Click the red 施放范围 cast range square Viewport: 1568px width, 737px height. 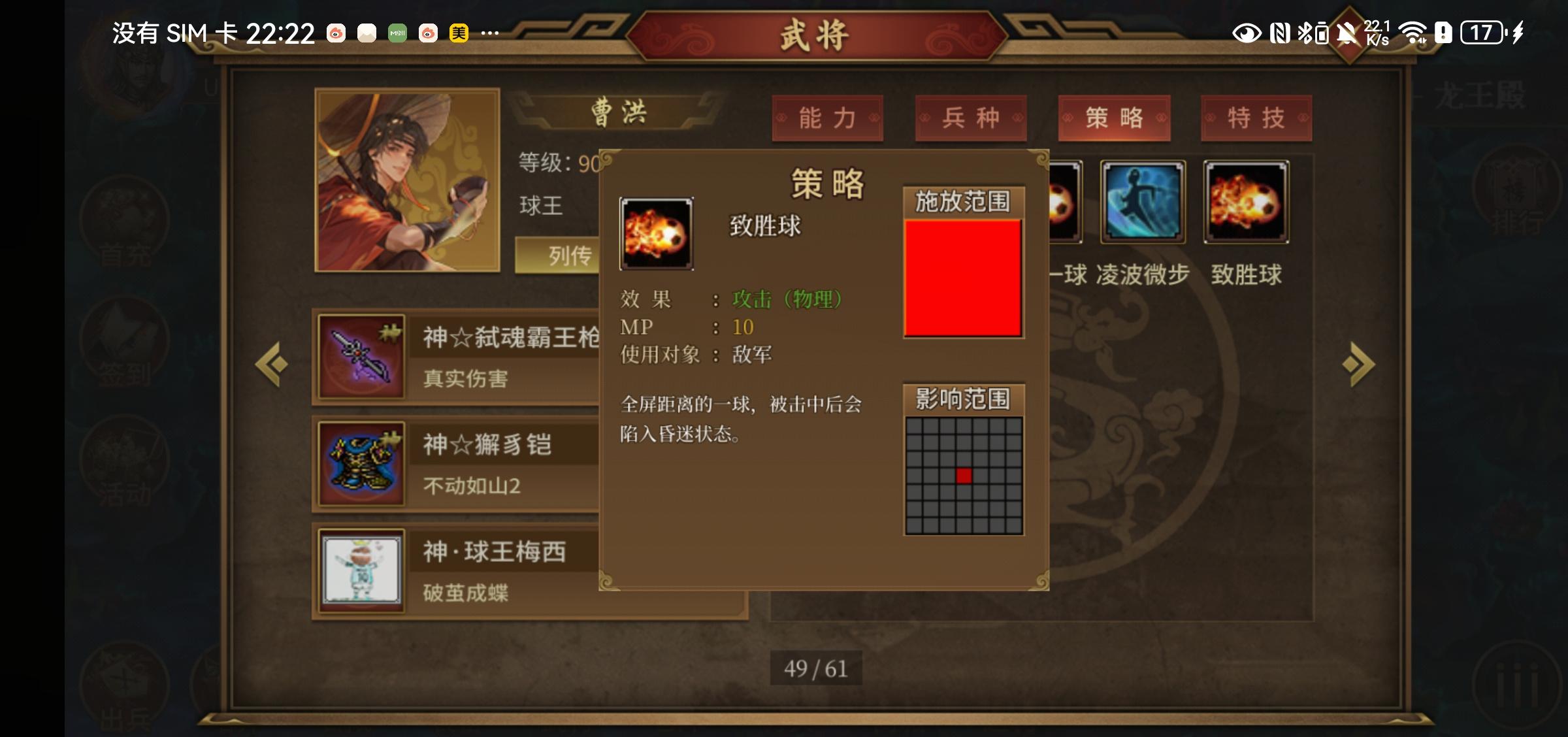tap(963, 278)
